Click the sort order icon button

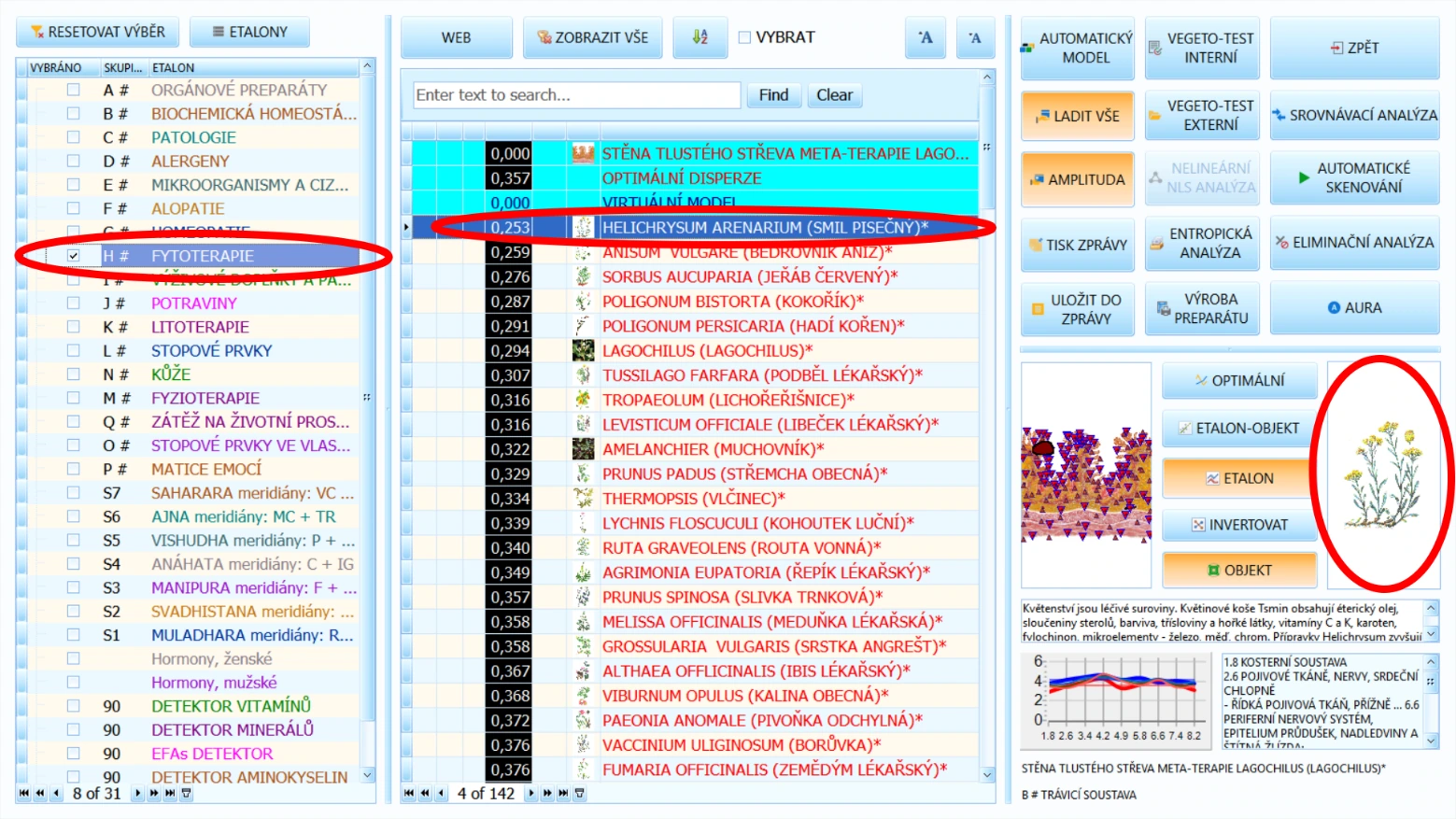[x=700, y=37]
